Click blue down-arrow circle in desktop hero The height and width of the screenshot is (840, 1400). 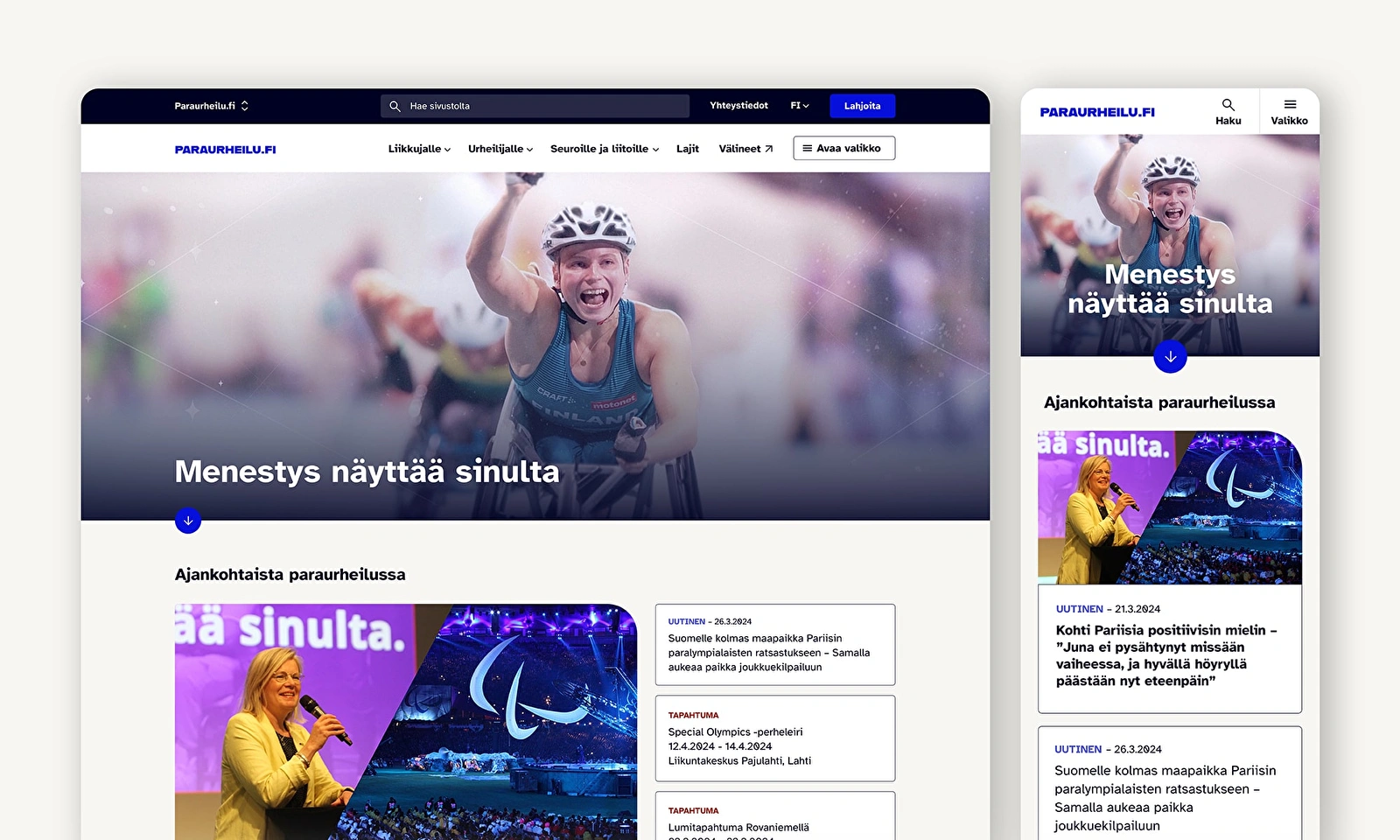(188, 521)
